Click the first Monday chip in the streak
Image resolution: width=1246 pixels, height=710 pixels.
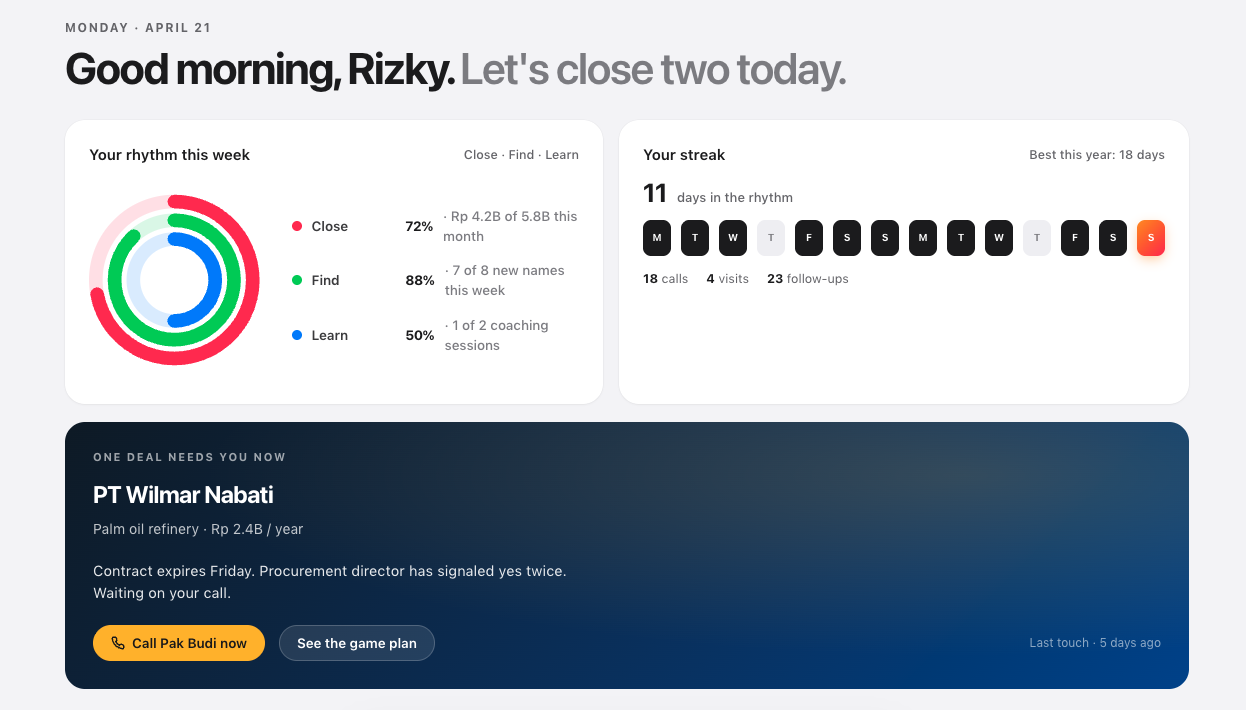pos(657,238)
